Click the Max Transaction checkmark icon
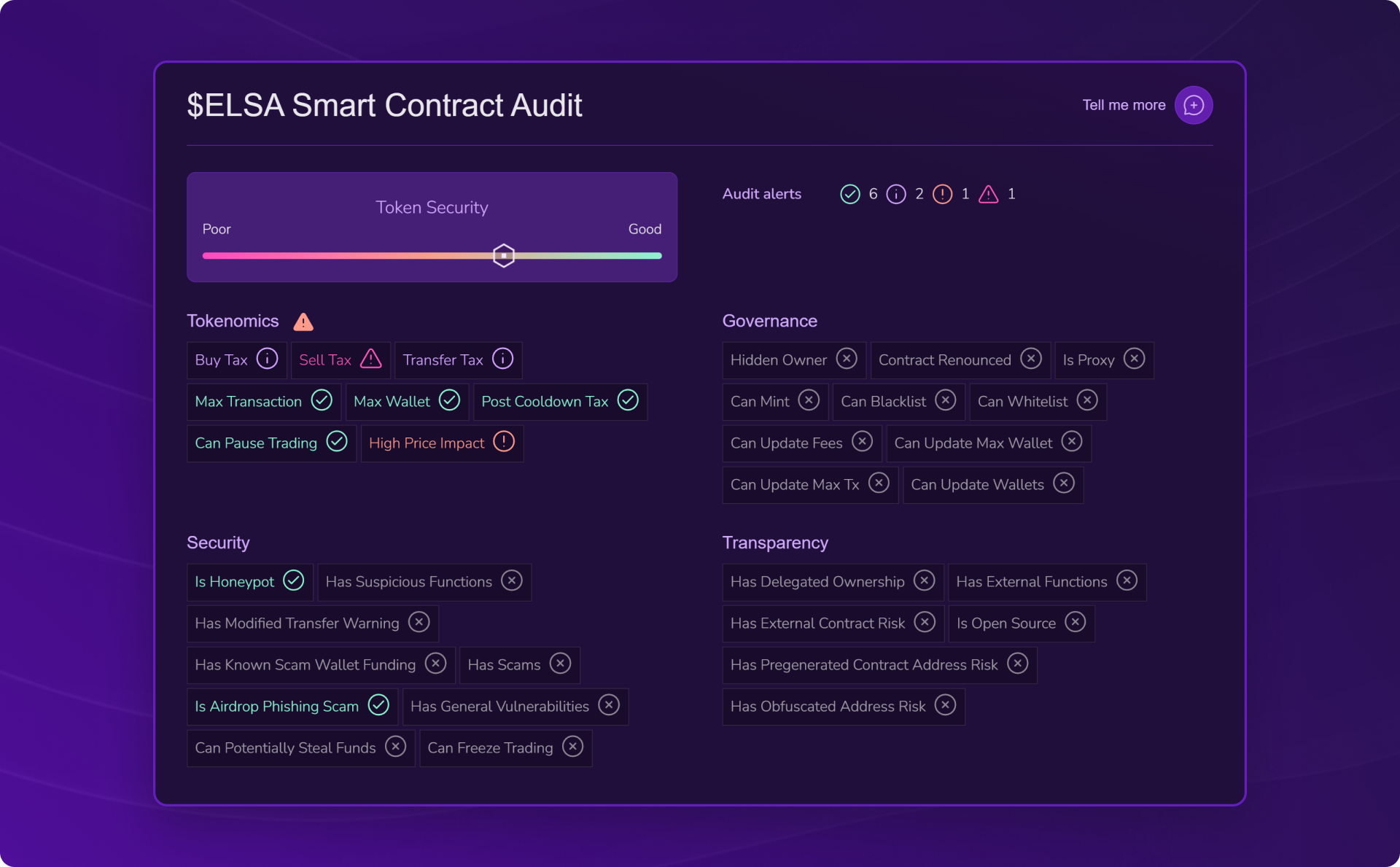This screenshot has width=1400, height=867. (322, 400)
